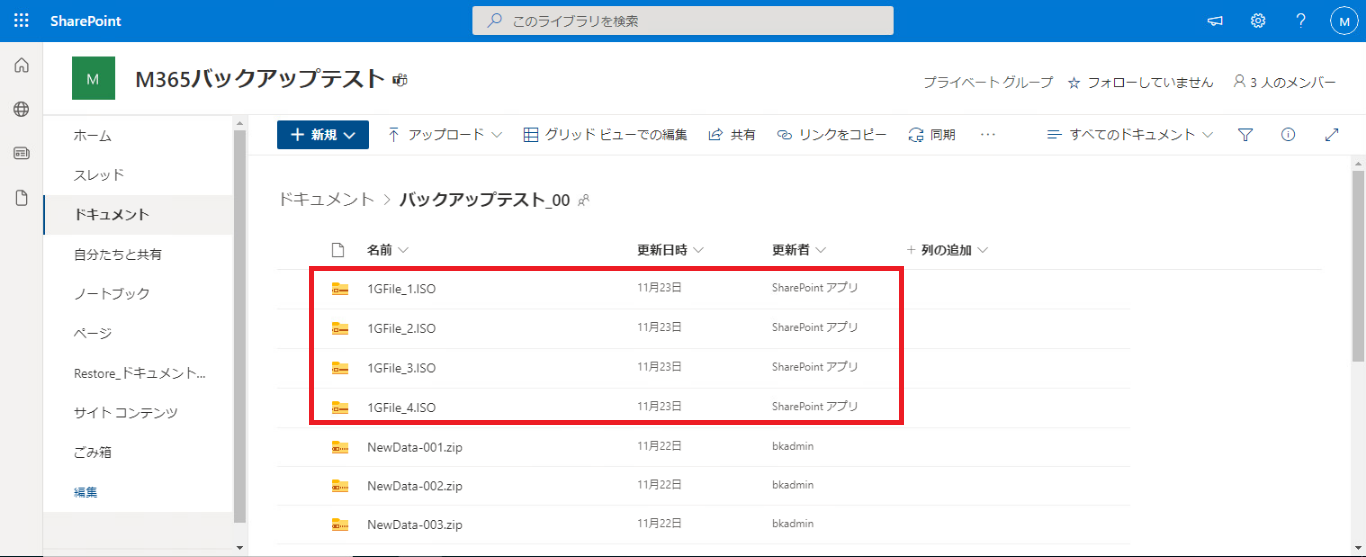Open the 1GFile_1.ISO item

point(401,289)
